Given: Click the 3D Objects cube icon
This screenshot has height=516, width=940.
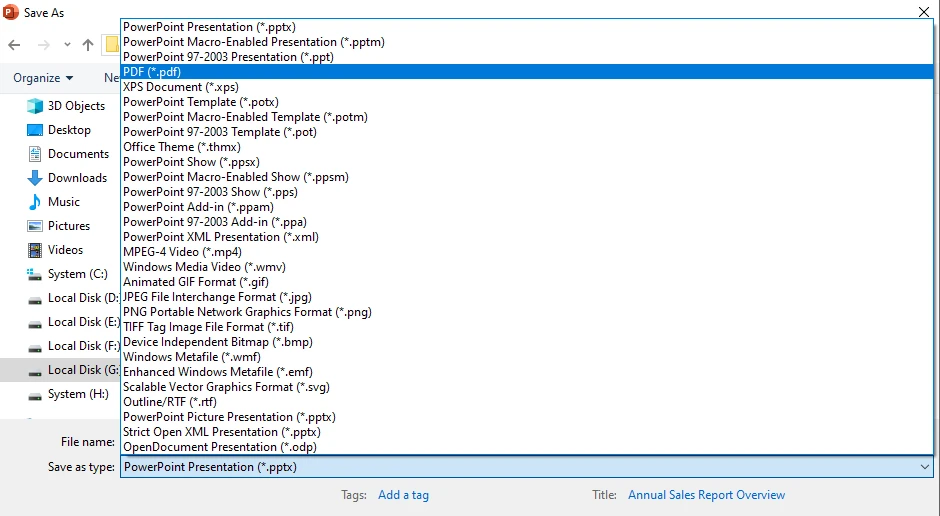Looking at the screenshot, I should pos(35,106).
